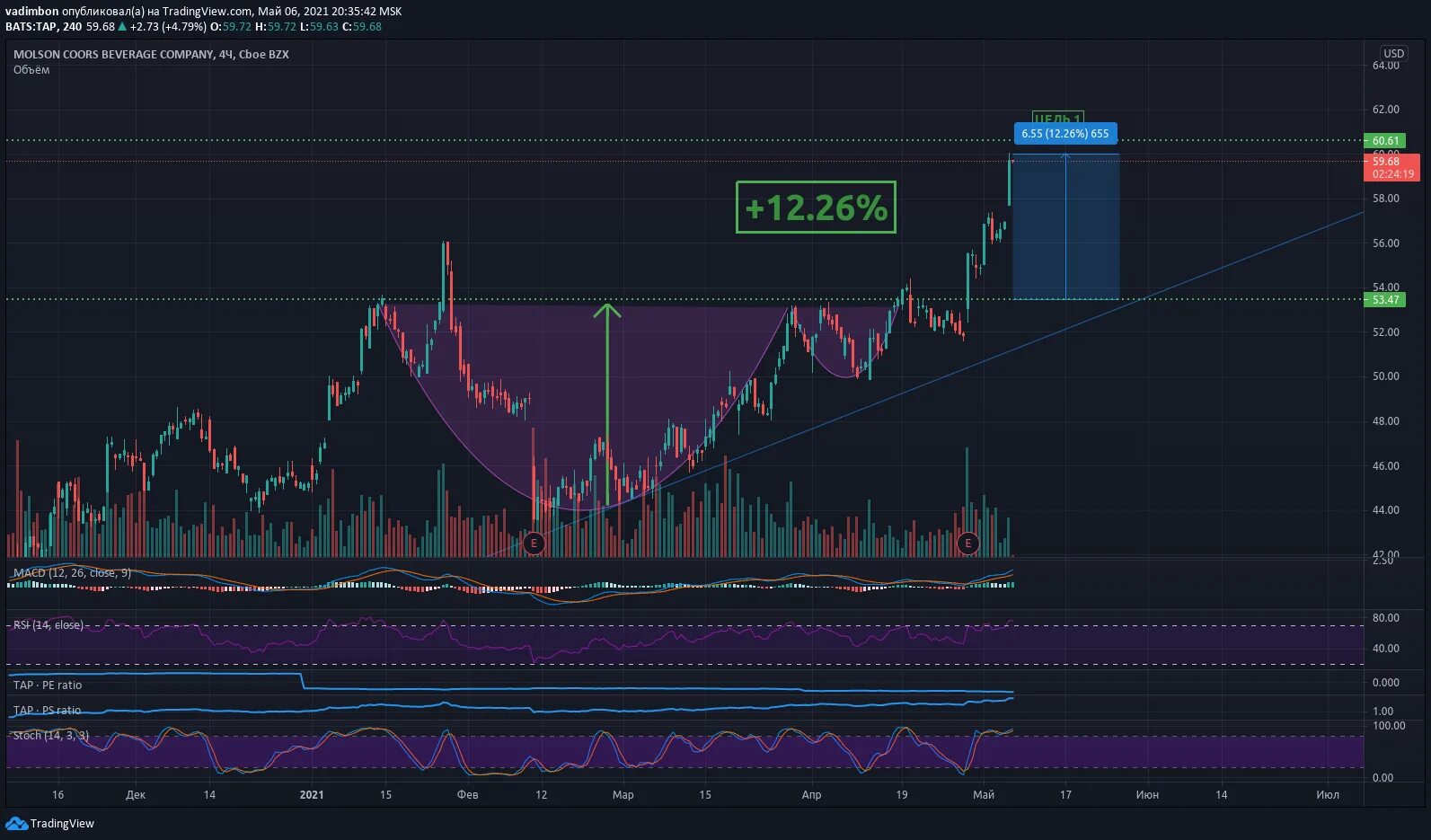1431x840 pixels.
Task: Click the 2021 label on the time axis
Action: tap(312, 794)
